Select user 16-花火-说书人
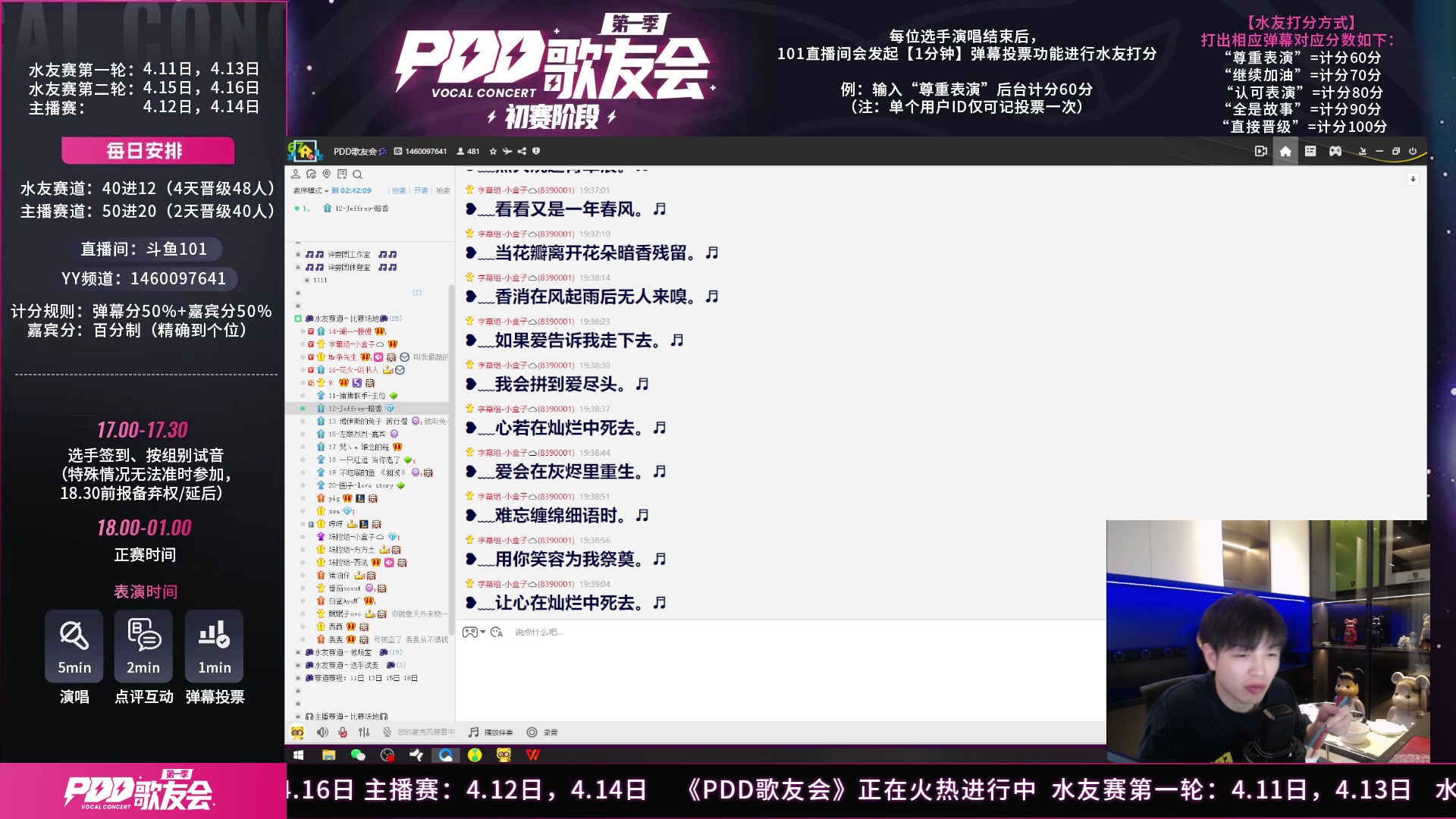The image size is (1456, 819). coord(353,370)
